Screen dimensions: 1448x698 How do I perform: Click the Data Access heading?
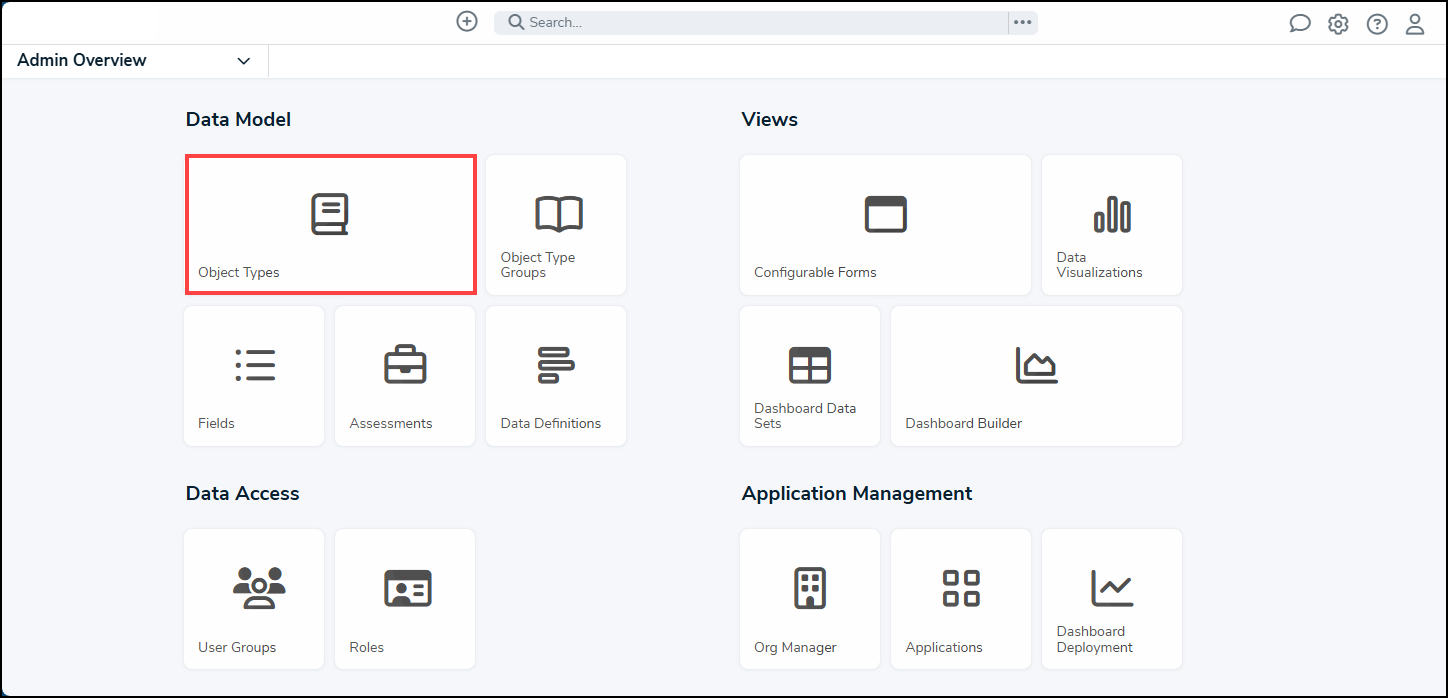coord(242,493)
